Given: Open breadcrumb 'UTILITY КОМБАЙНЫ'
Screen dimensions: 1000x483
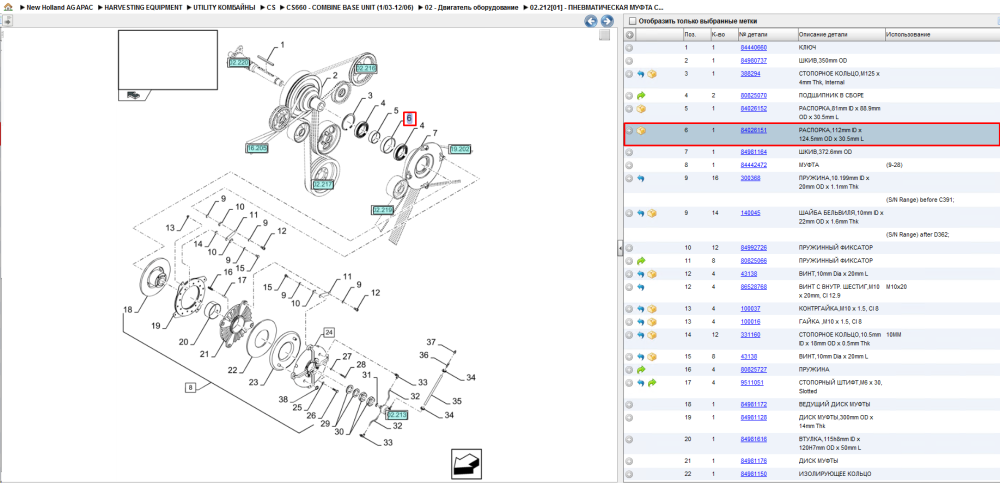Looking at the screenshot, I should coord(224,7).
